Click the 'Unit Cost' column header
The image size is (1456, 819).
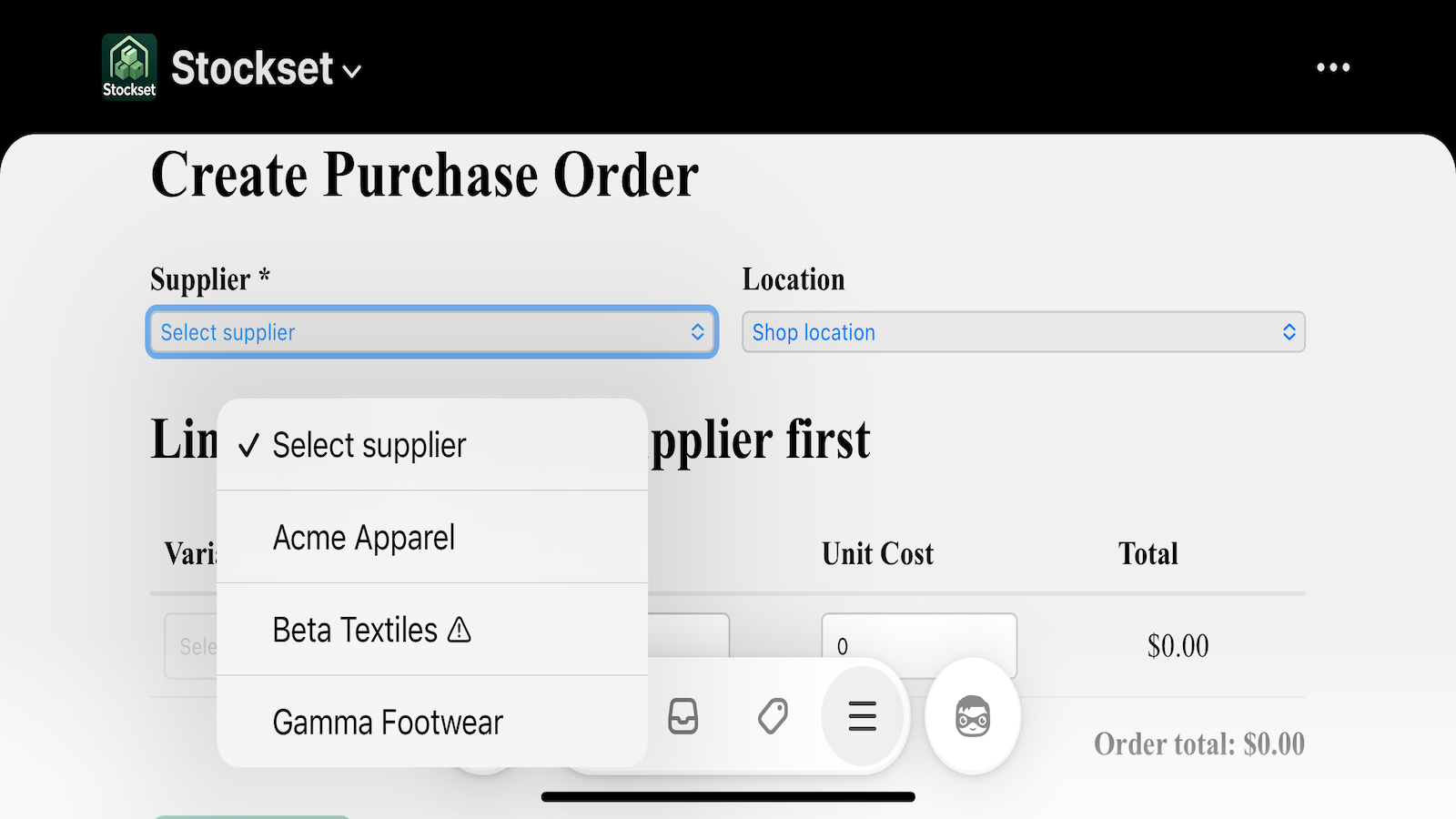point(877,553)
